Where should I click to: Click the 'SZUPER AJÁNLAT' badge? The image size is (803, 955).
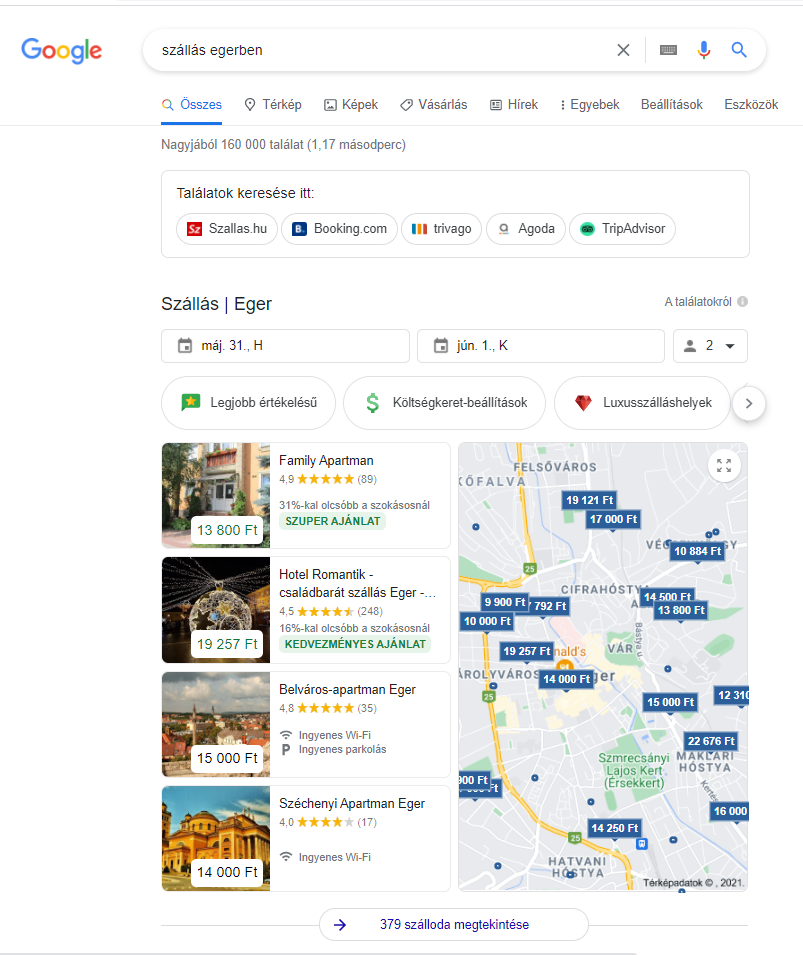332,521
